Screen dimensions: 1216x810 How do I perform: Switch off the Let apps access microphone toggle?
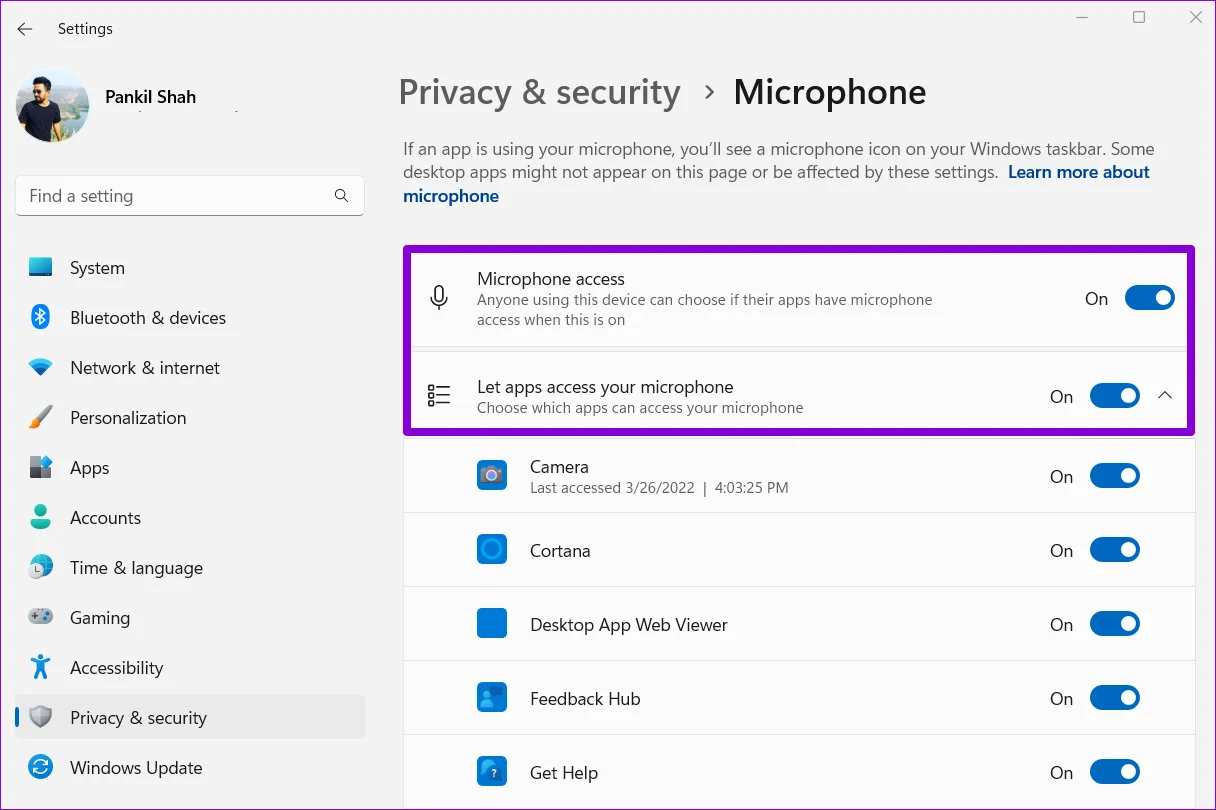pyautogui.click(x=1114, y=396)
